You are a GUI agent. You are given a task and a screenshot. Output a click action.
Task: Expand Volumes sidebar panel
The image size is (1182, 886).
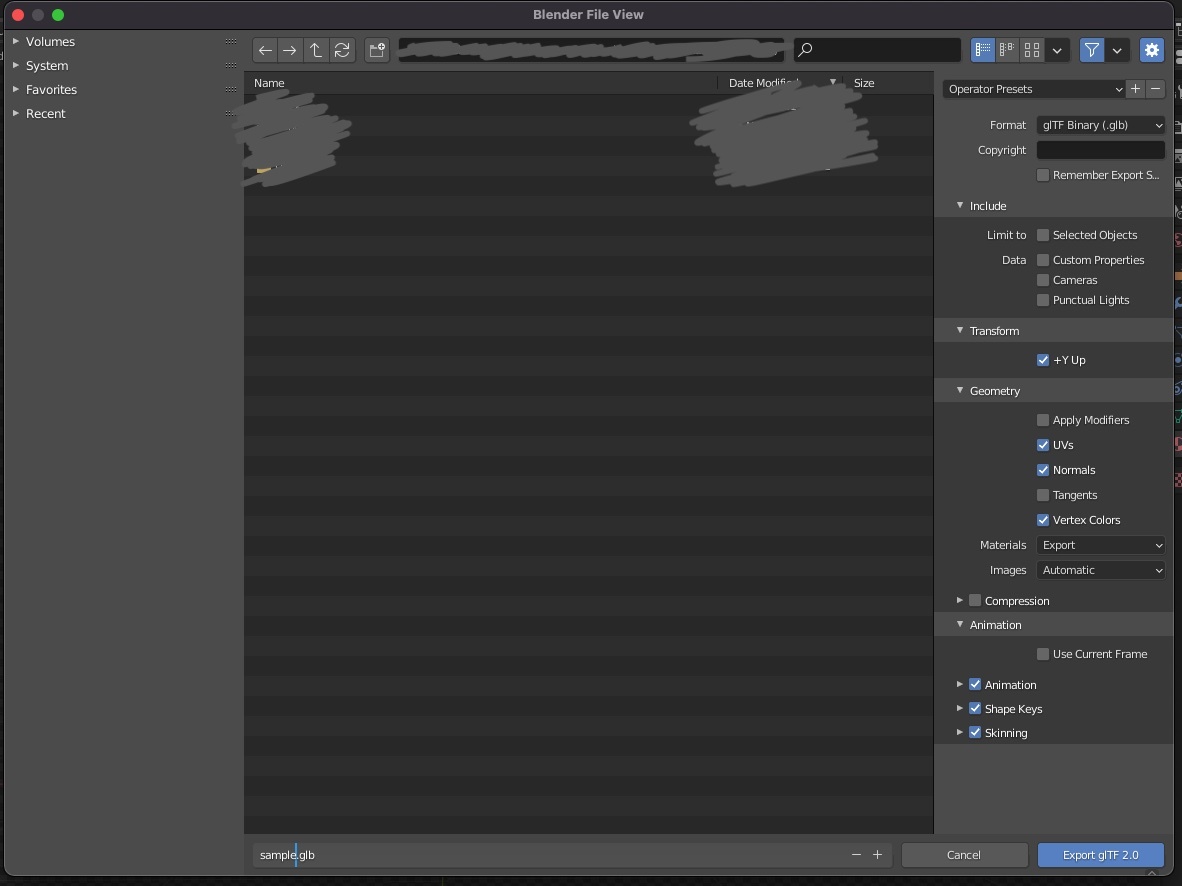click(x=16, y=41)
